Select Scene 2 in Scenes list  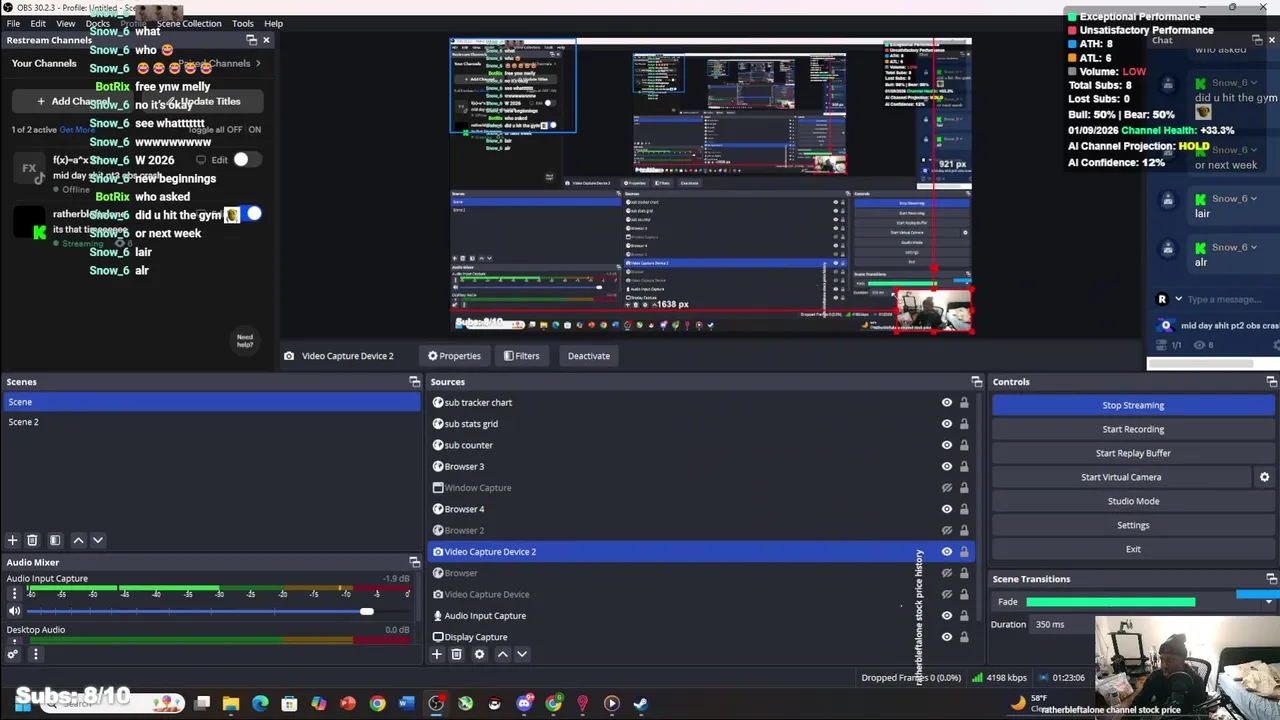(x=210, y=422)
